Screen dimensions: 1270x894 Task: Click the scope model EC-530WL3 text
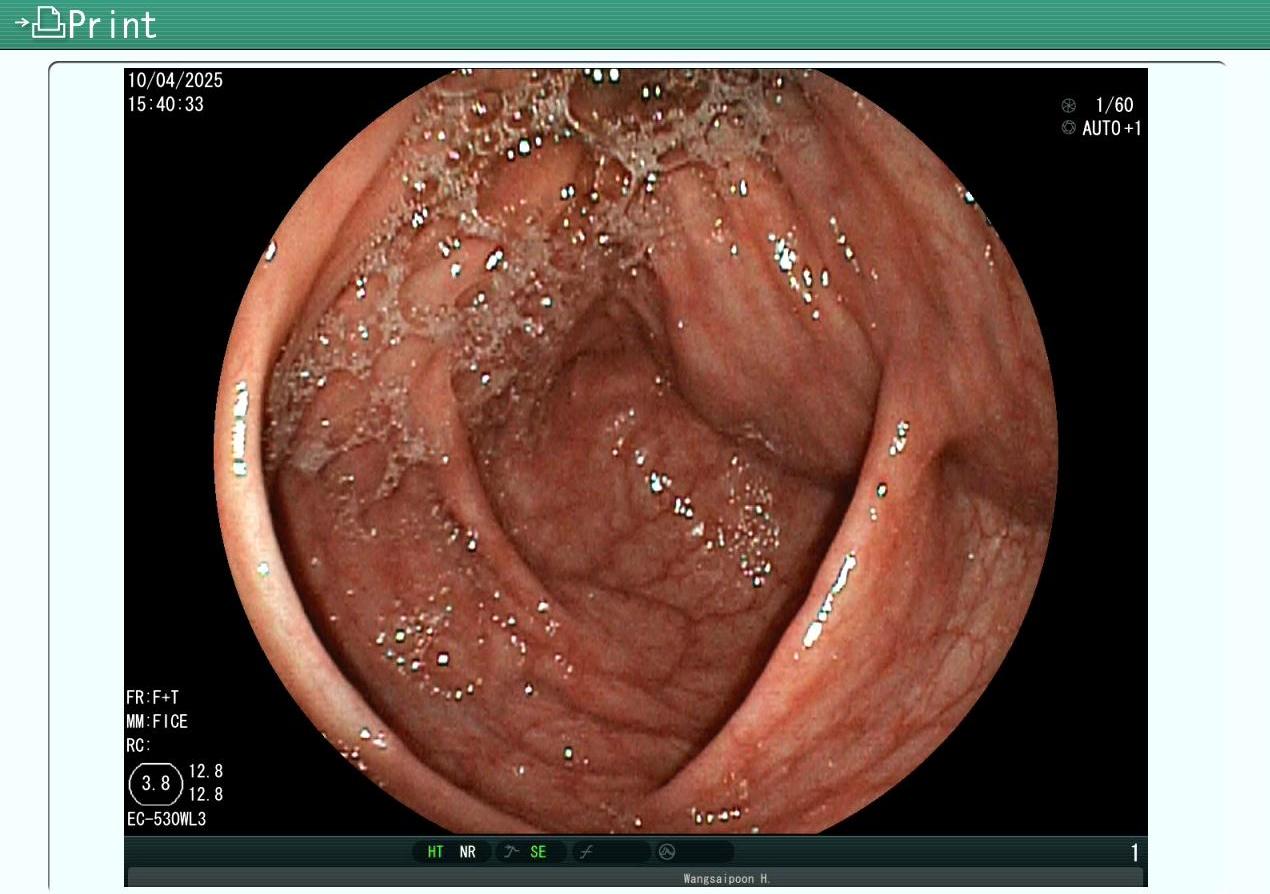click(x=167, y=819)
